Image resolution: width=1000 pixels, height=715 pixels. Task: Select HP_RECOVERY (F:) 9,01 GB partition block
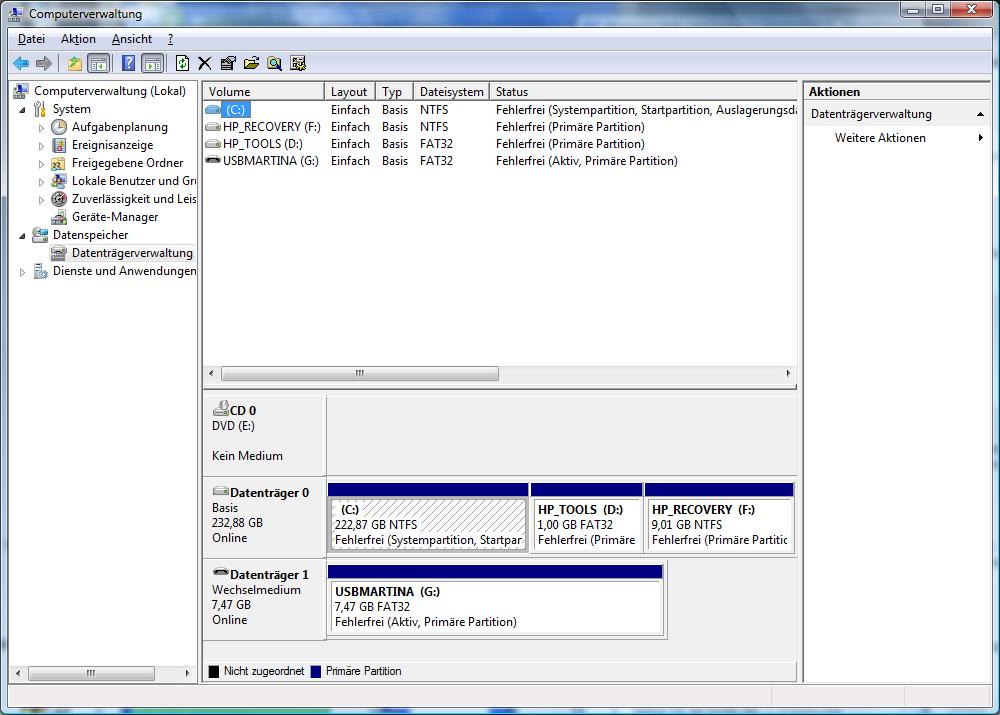(x=719, y=517)
